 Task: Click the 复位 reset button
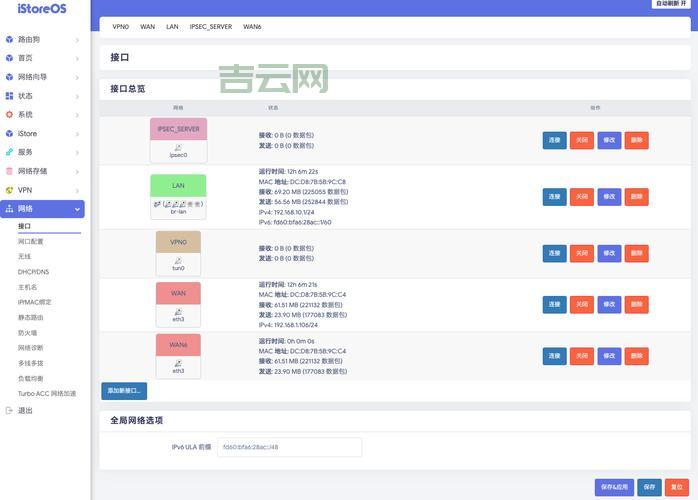pyautogui.click(x=677, y=487)
